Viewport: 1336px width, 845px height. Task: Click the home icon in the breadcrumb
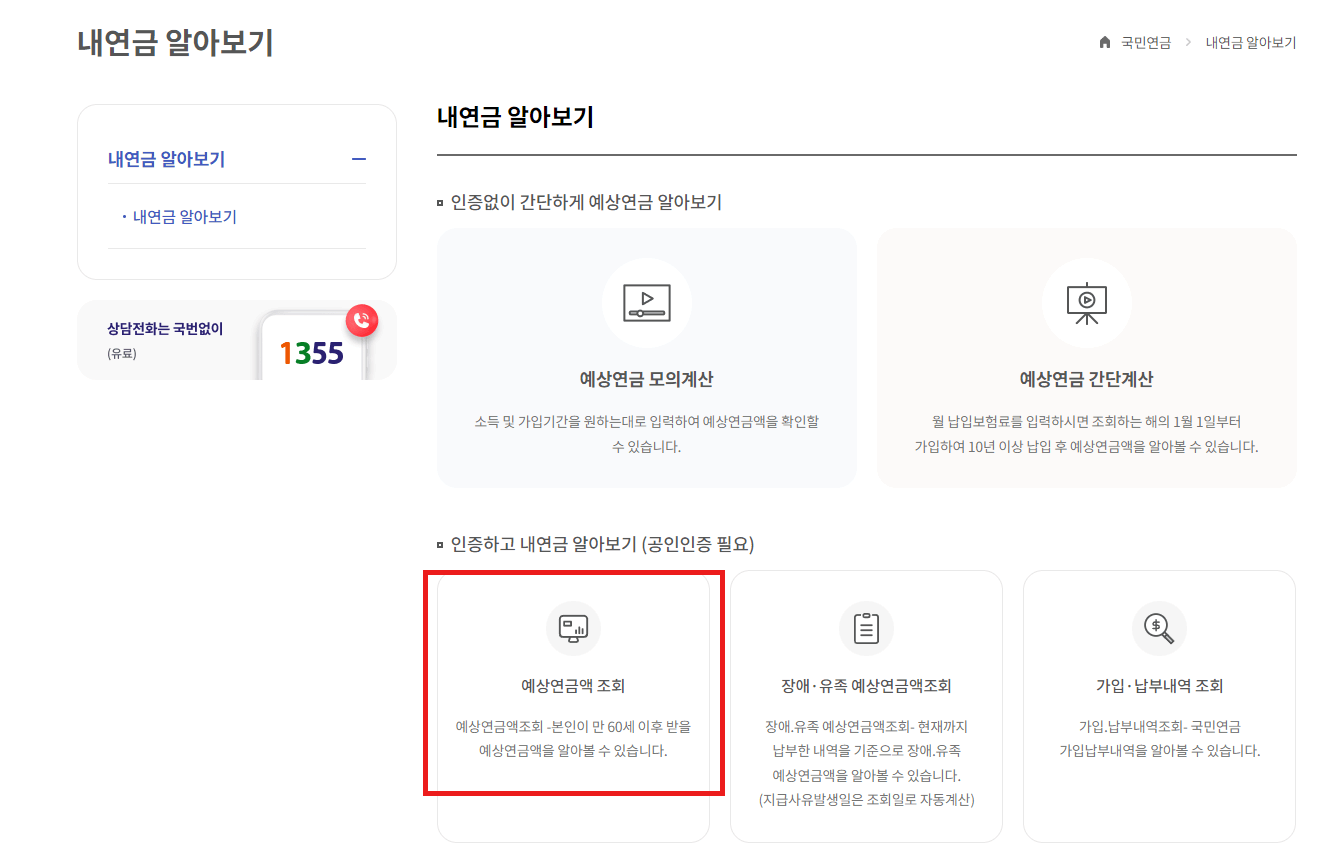click(1104, 42)
